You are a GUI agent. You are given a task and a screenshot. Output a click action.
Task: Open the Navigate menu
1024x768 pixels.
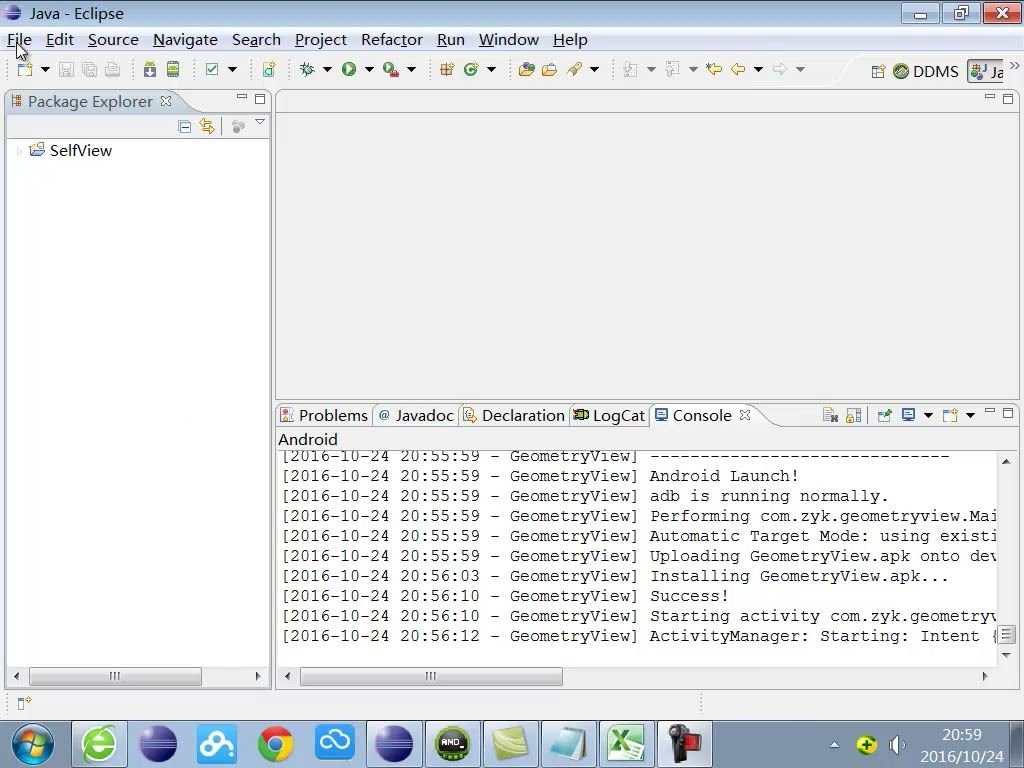(x=185, y=40)
